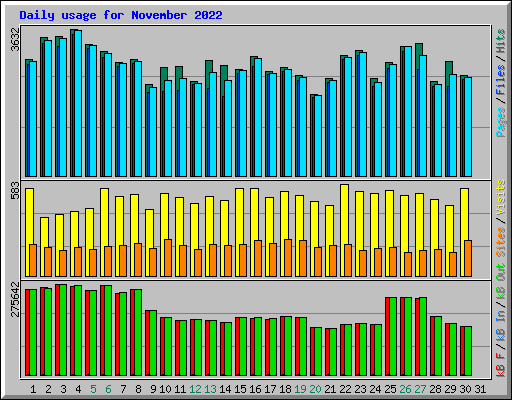Viewport: 512px width, 400px height.
Task: Click green weekend day 27 label
Action: [421, 389]
